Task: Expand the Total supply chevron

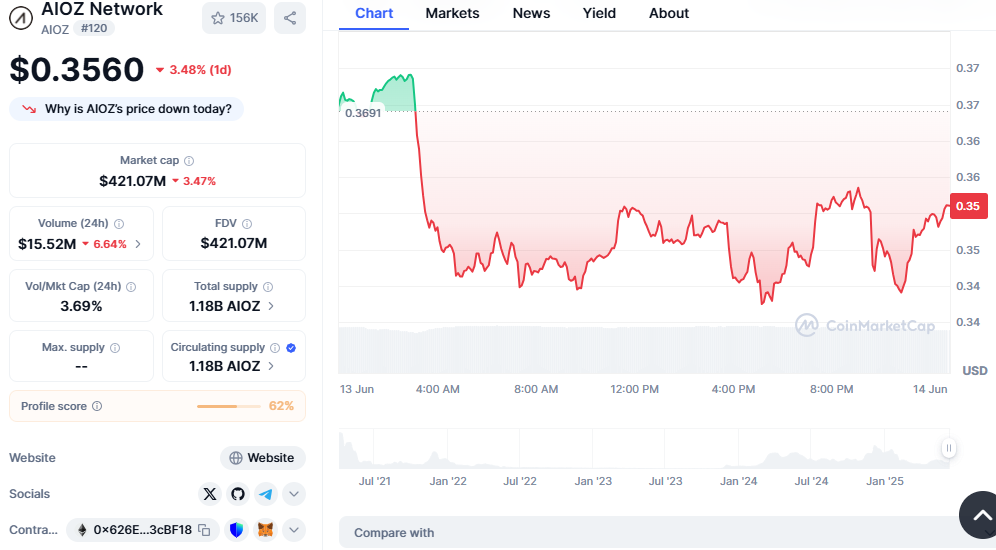Action: [x=271, y=306]
